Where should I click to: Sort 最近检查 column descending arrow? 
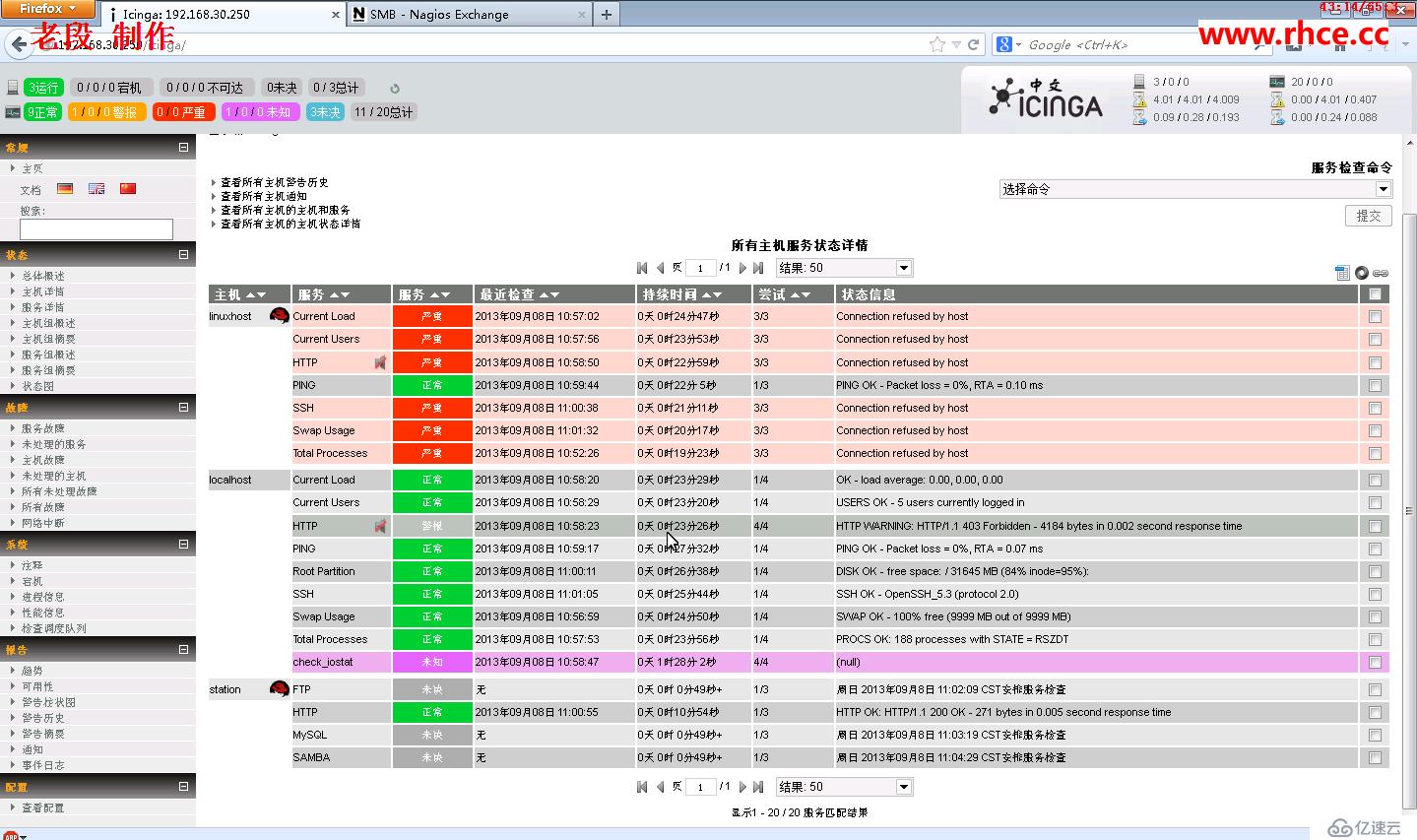(x=554, y=295)
